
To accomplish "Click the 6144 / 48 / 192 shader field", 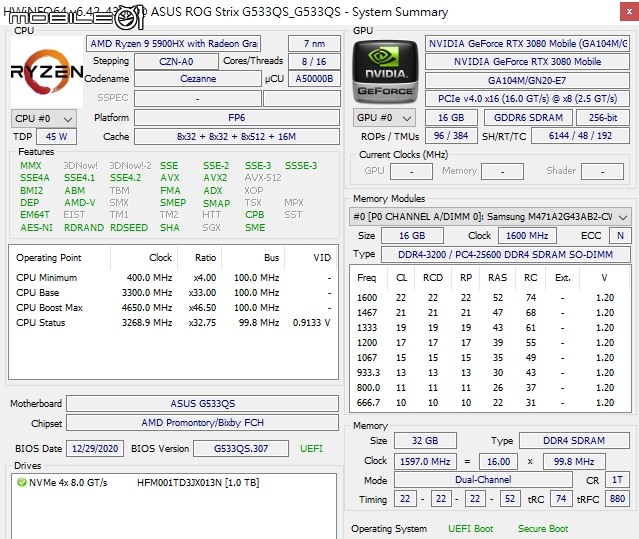I will tap(580, 136).
